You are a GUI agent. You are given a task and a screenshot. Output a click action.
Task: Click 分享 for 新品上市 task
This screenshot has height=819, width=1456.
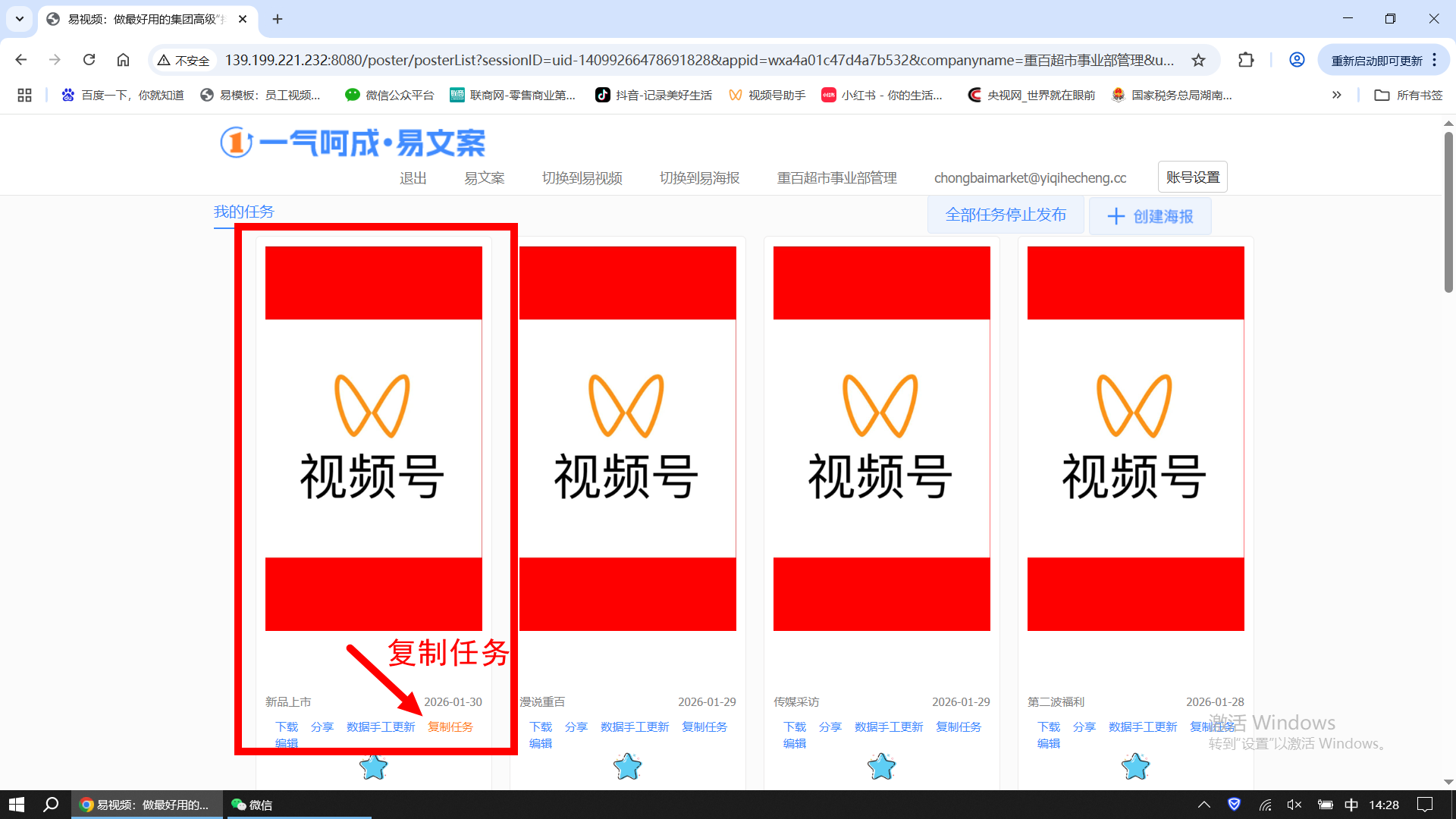(322, 726)
